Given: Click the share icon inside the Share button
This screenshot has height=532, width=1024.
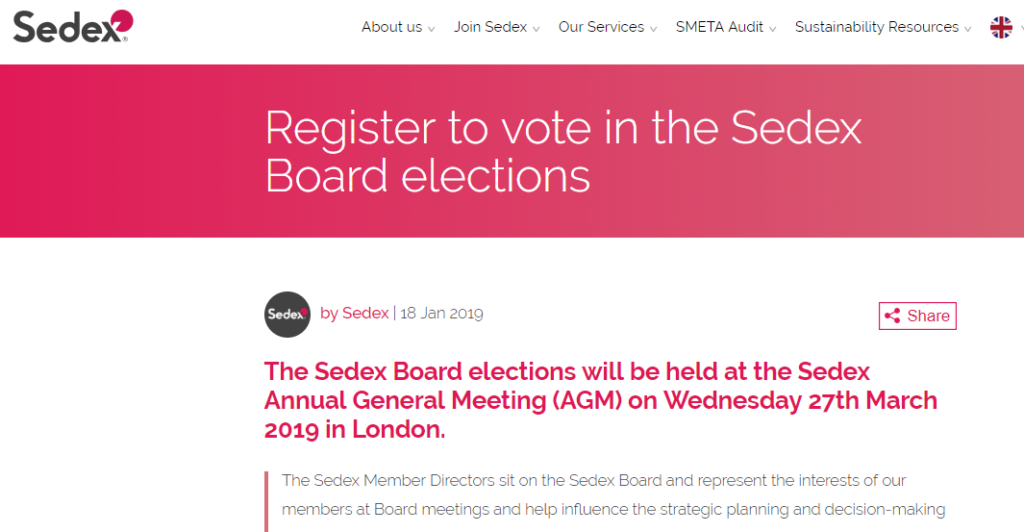Looking at the screenshot, I should pos(892,316).
